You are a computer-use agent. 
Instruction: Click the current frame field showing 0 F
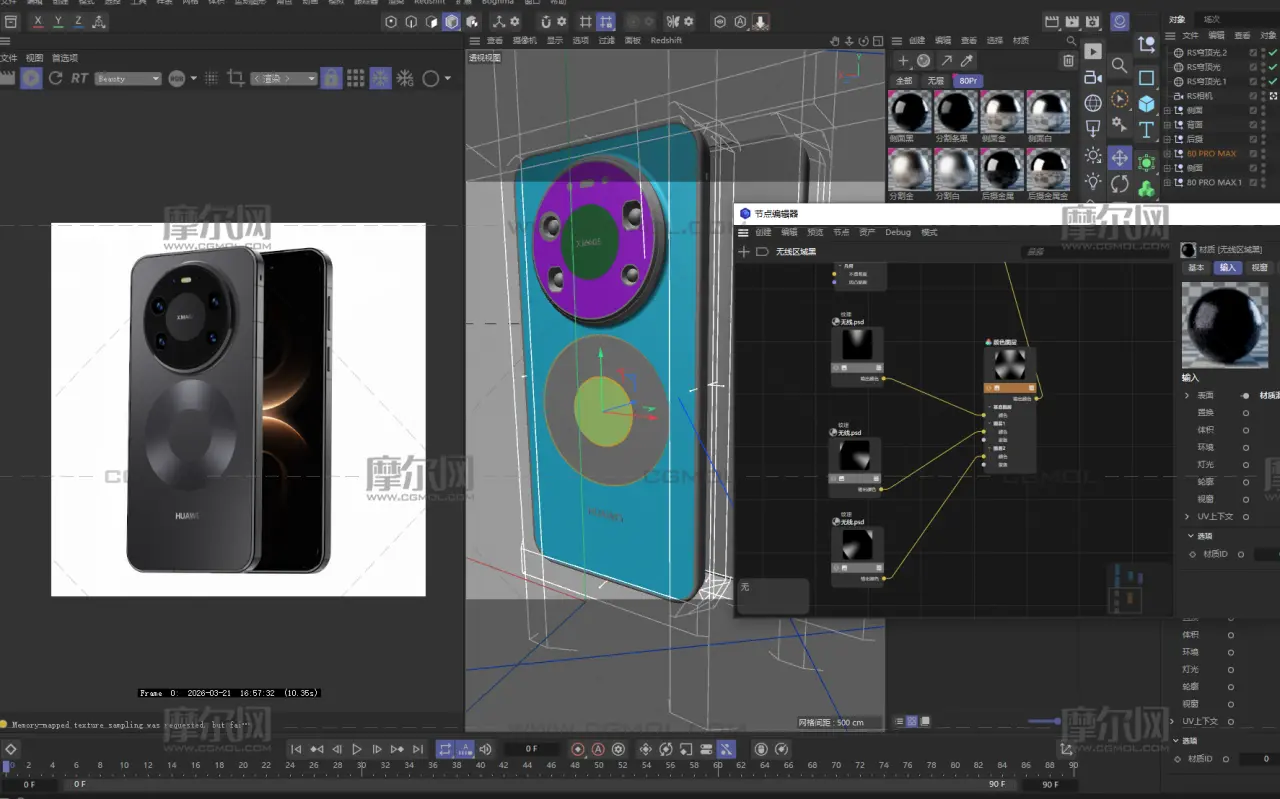click(531, 749)
